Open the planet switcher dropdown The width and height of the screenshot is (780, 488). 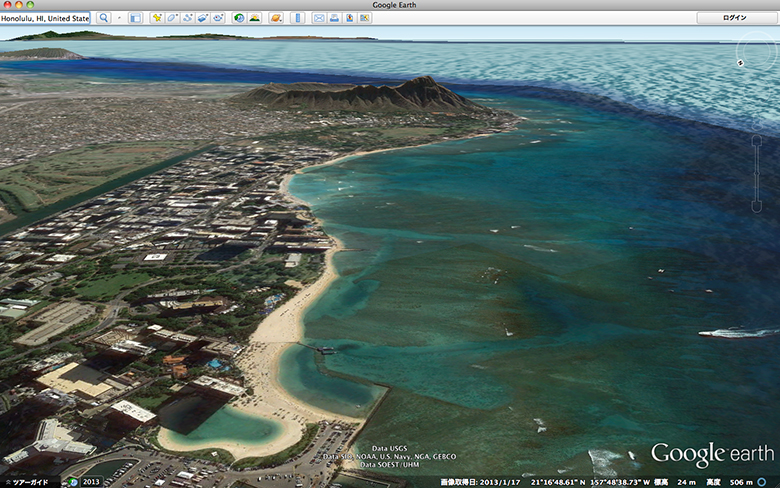(x=275, y=18)
